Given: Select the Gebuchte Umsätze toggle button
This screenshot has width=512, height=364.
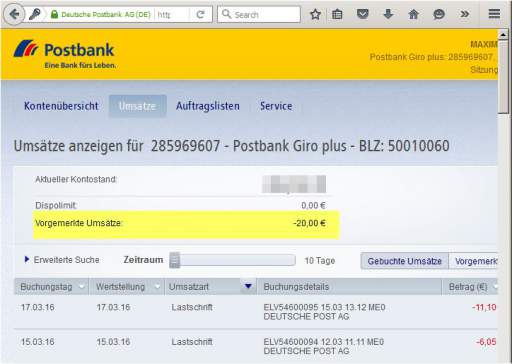Looking at the screenshot, I should pos(404,261).
